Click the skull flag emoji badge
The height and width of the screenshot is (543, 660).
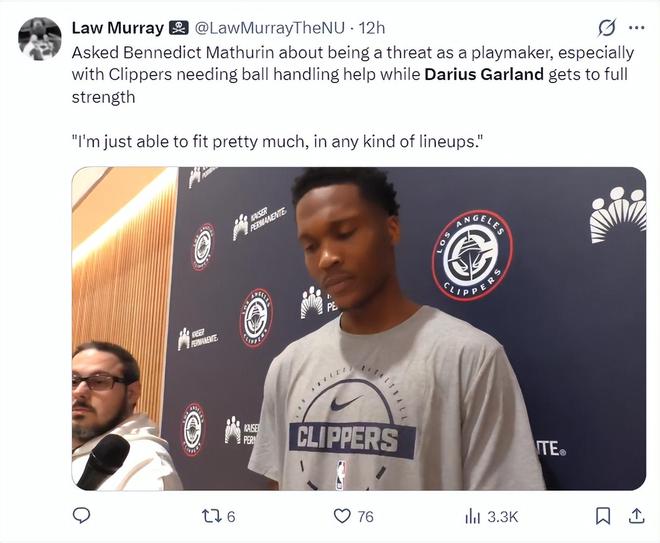point(178,28)
